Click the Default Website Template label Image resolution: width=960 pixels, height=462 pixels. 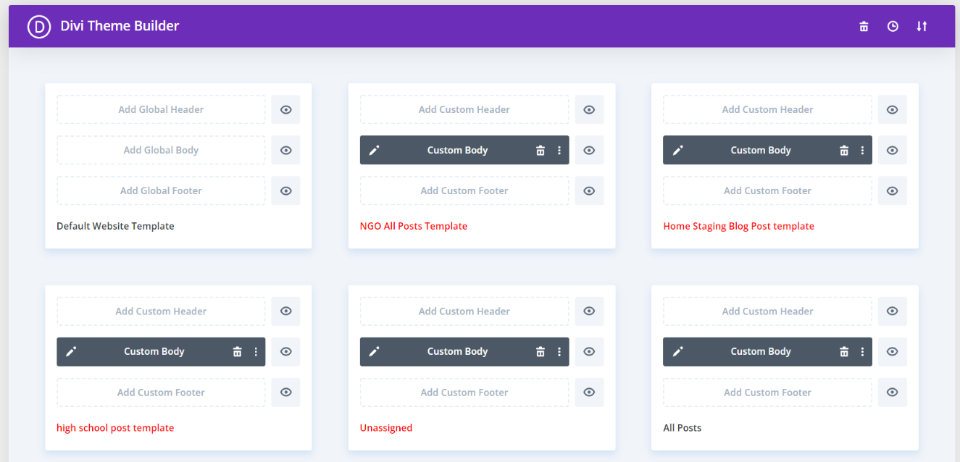coord(115,226)
